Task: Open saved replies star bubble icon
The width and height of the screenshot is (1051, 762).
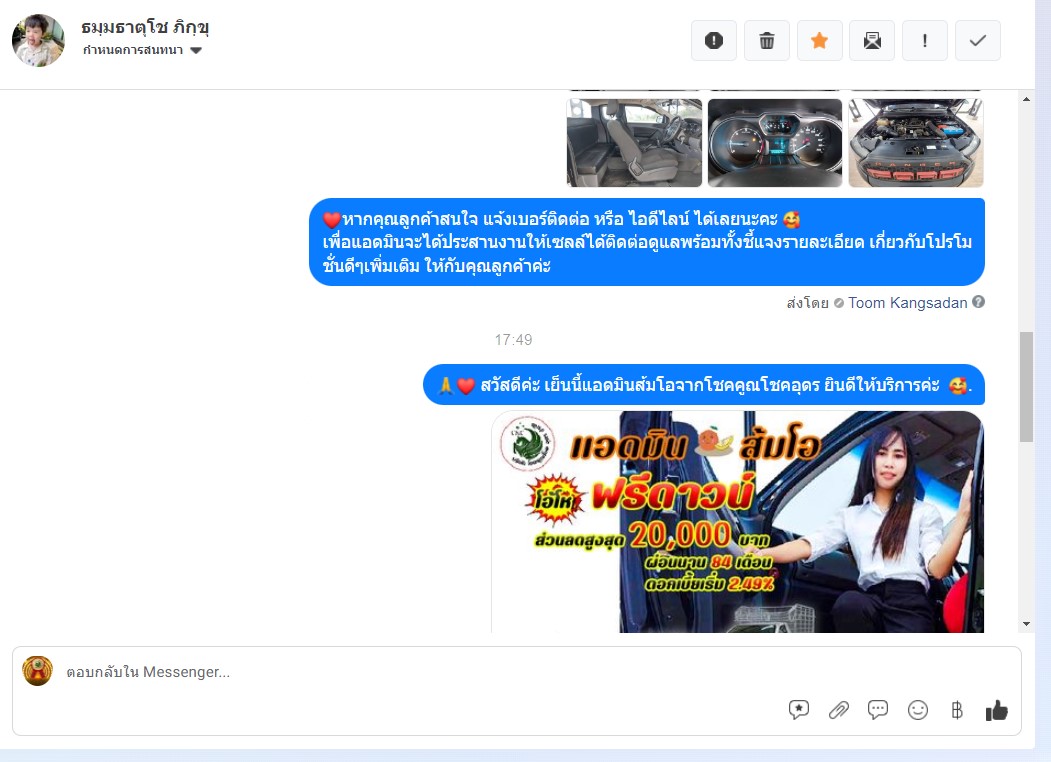Action: tap(798, 710)
